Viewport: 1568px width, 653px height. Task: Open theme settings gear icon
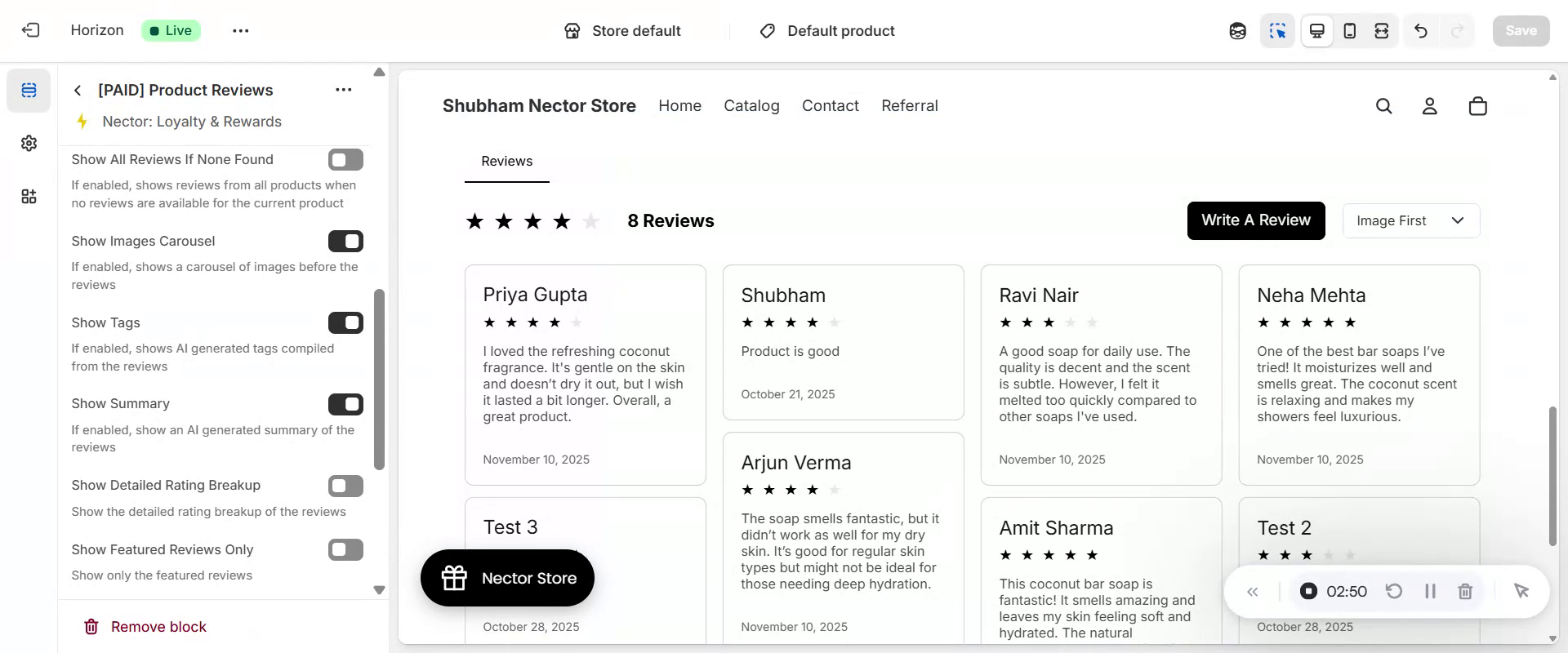click(x=29, y=144)
